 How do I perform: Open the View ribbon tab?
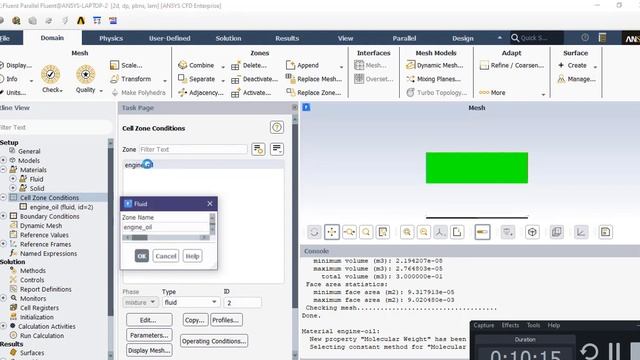(345, 38)
